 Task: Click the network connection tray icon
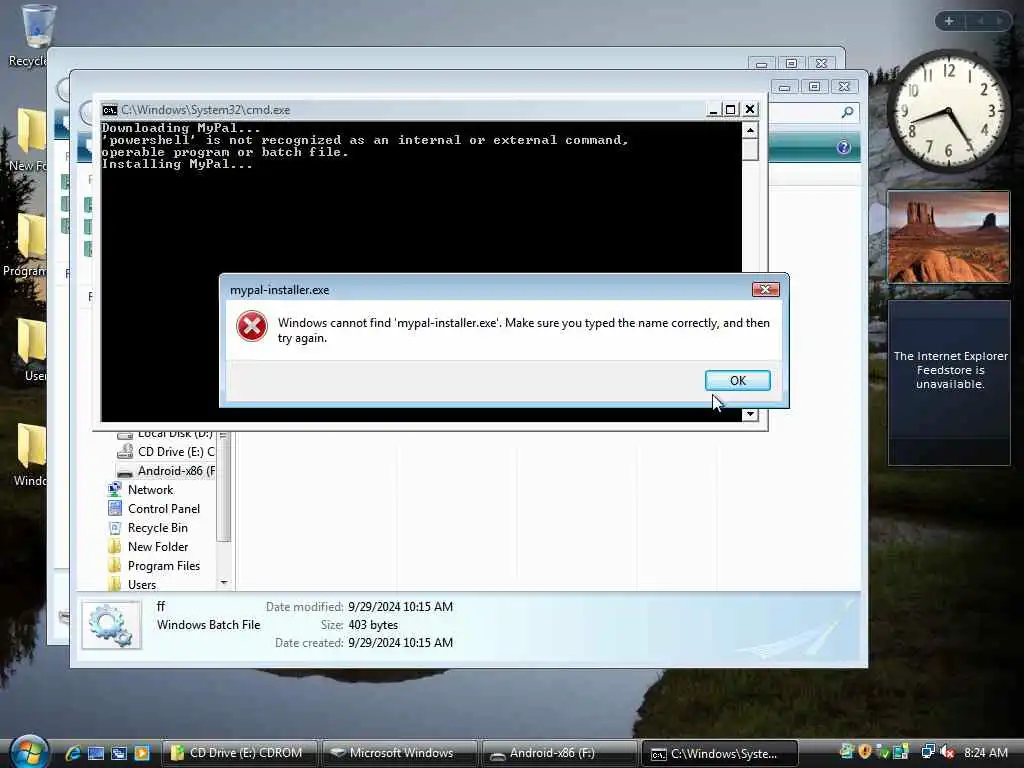click(927, 752)
